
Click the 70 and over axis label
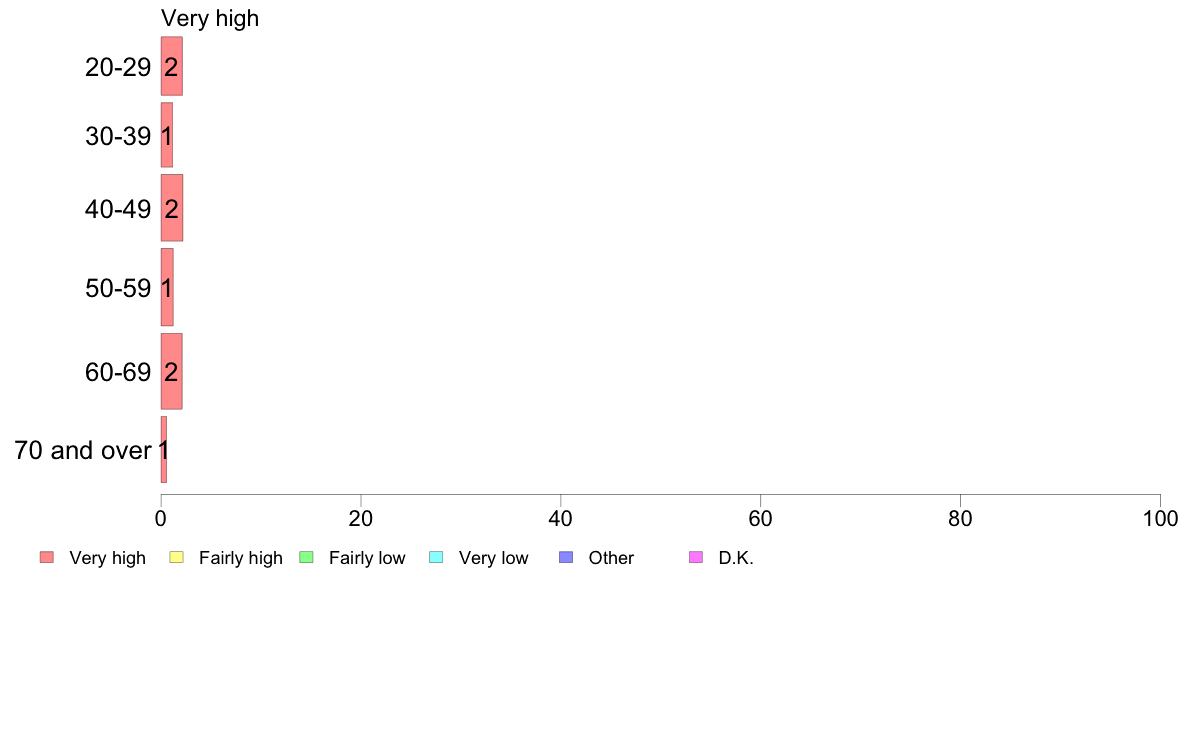[x=83, y=450]
